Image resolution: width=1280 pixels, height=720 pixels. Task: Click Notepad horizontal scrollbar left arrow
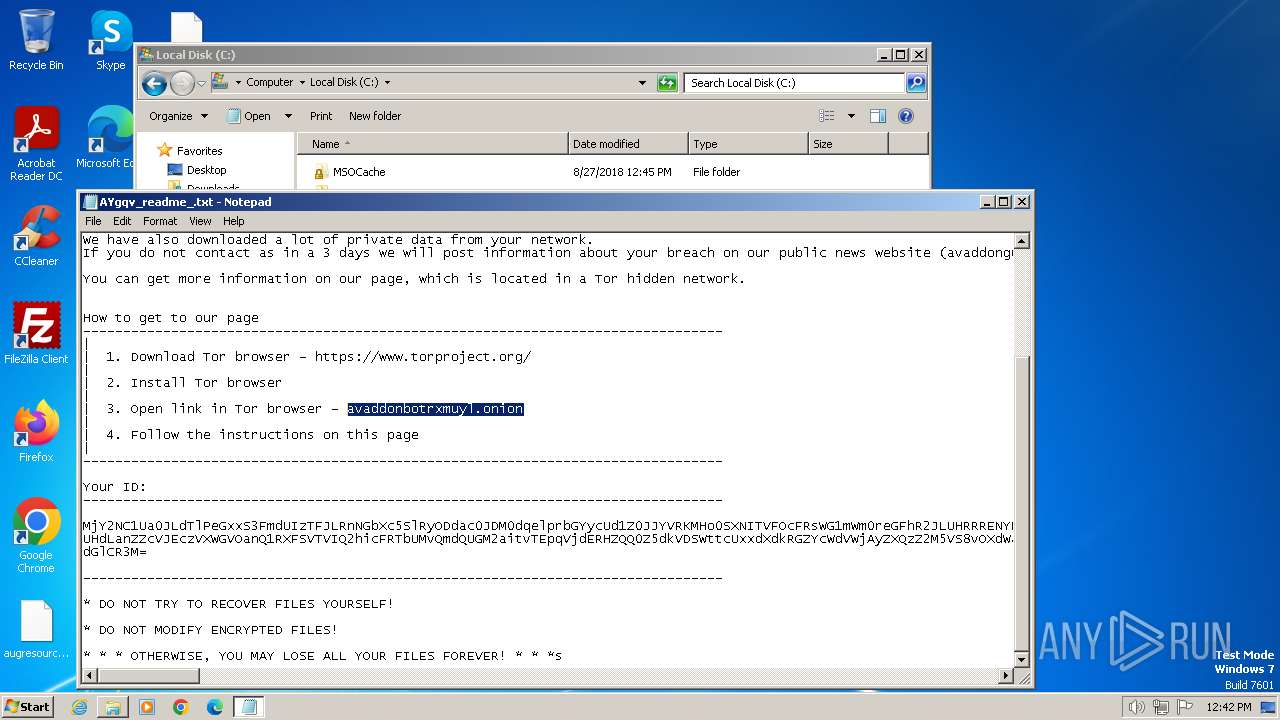point(90,676)
